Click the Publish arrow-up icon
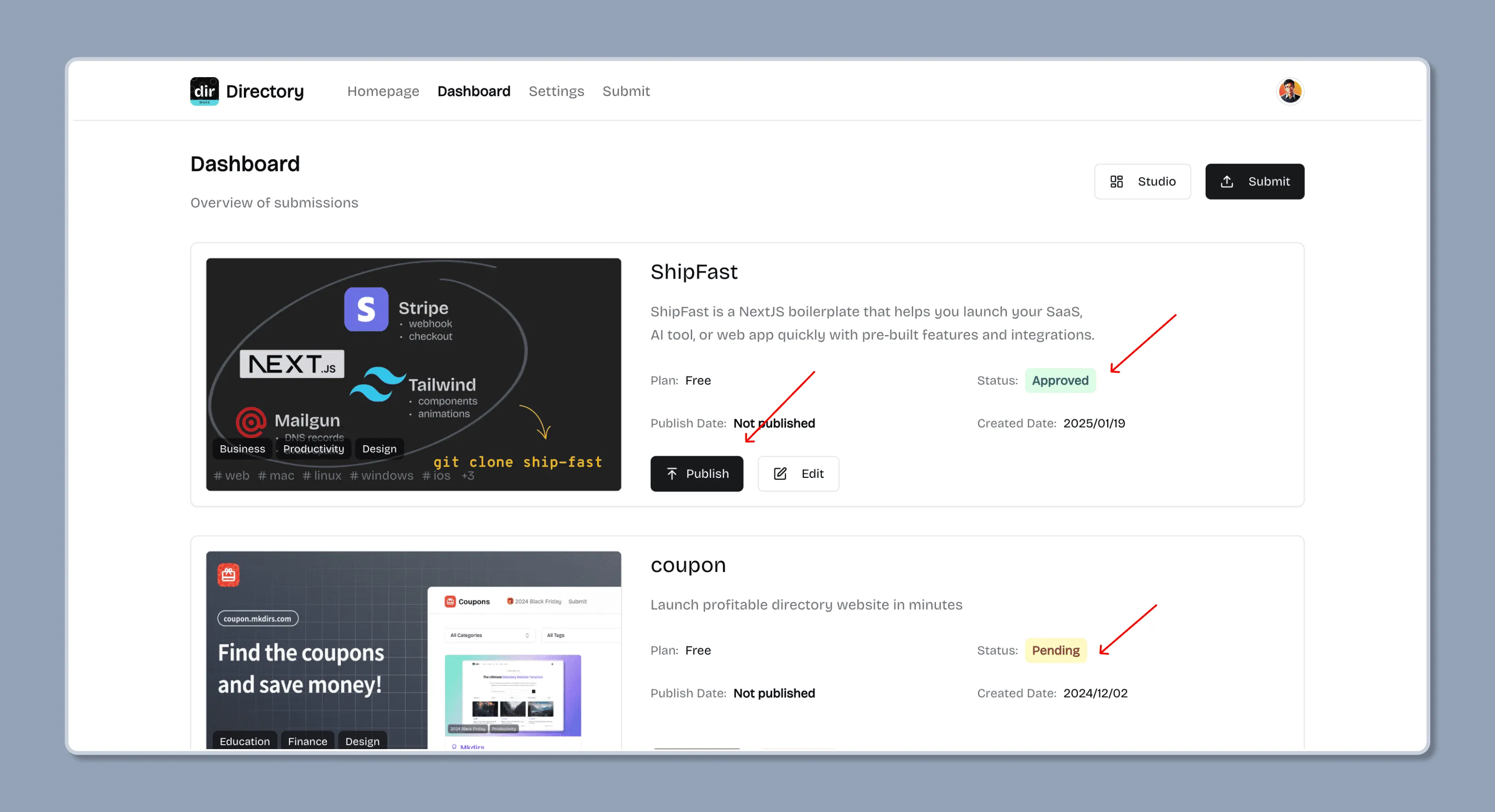The width and height of the screenshot is (1495, 812). tap(671, 474)
